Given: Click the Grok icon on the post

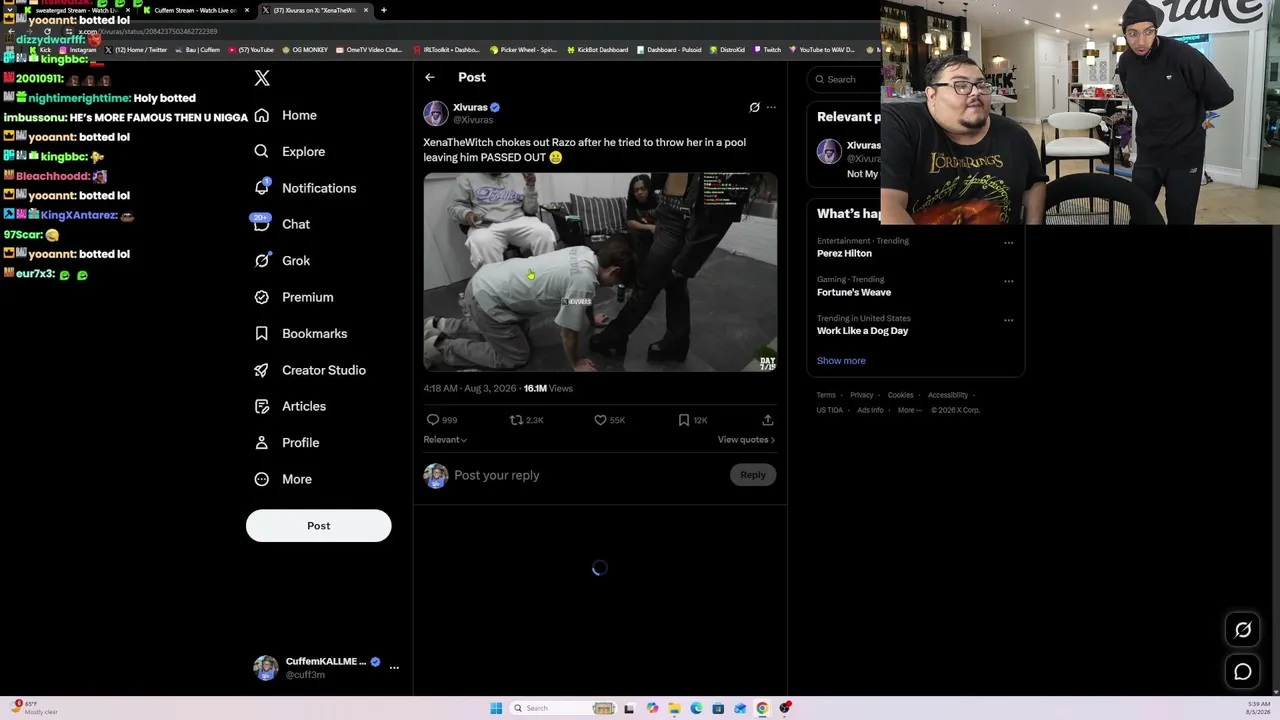Looking at the screenshot, I should tap(755, 107).
